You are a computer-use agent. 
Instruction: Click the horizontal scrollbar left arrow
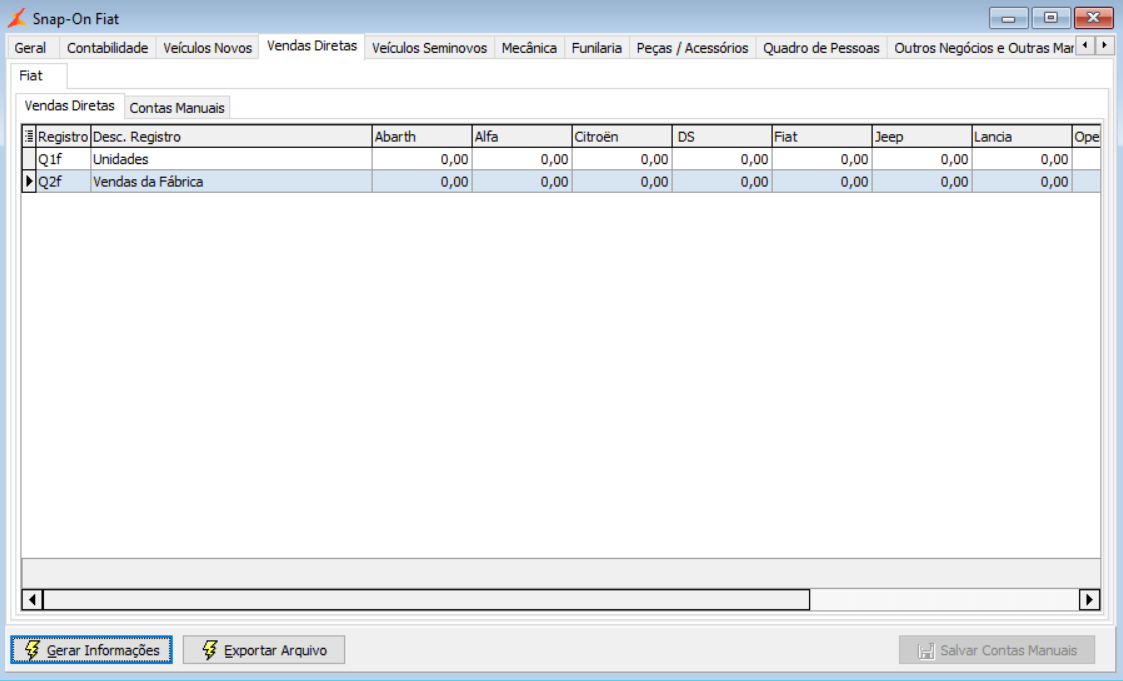[32, 599]
